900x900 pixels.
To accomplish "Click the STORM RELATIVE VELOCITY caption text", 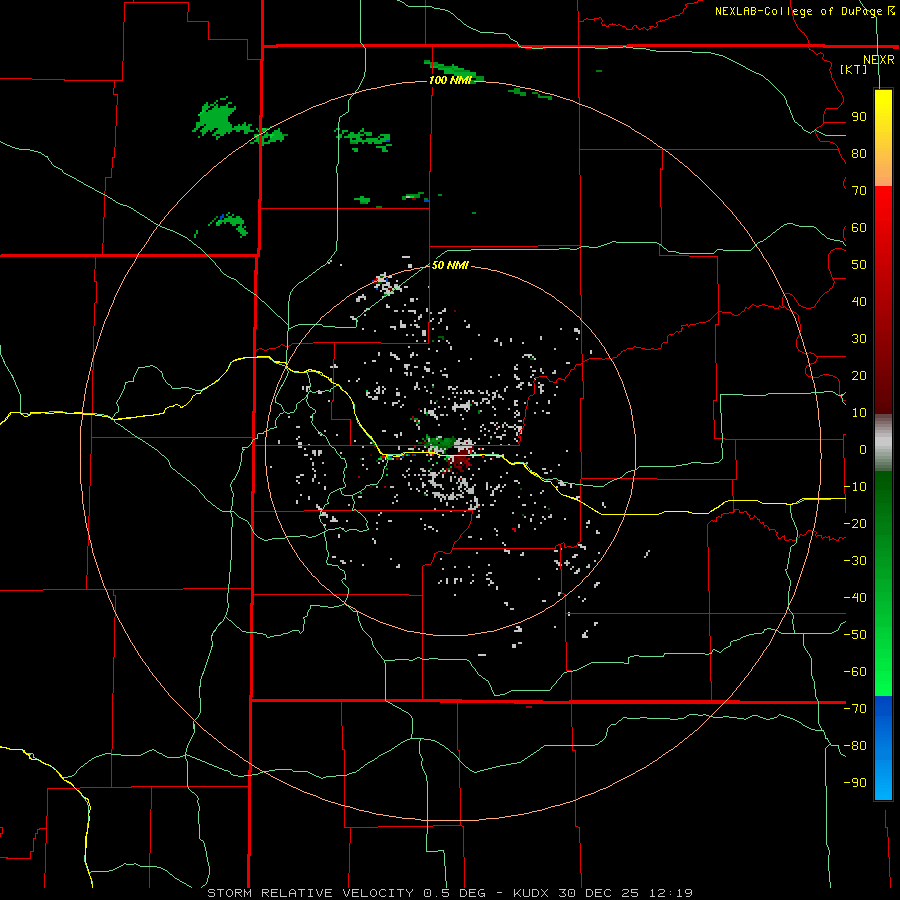I will 310,893.
